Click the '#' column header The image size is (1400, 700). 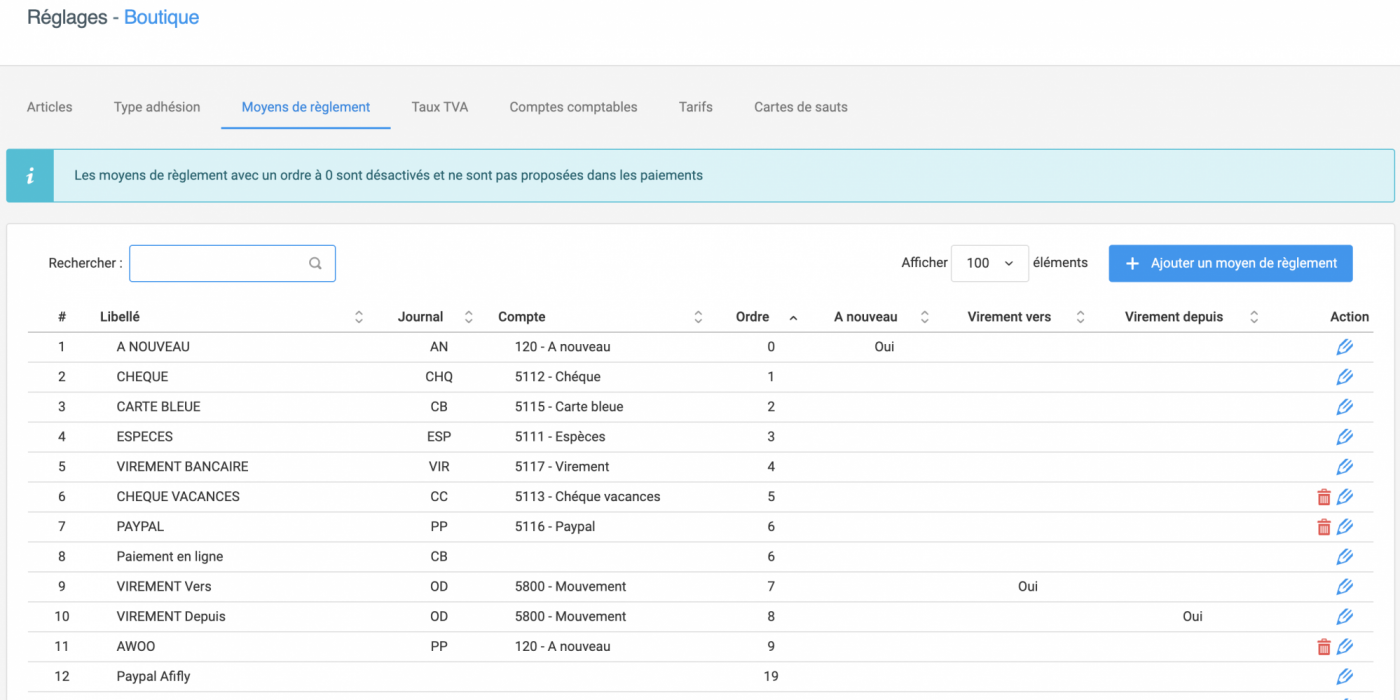coord(62,317)
